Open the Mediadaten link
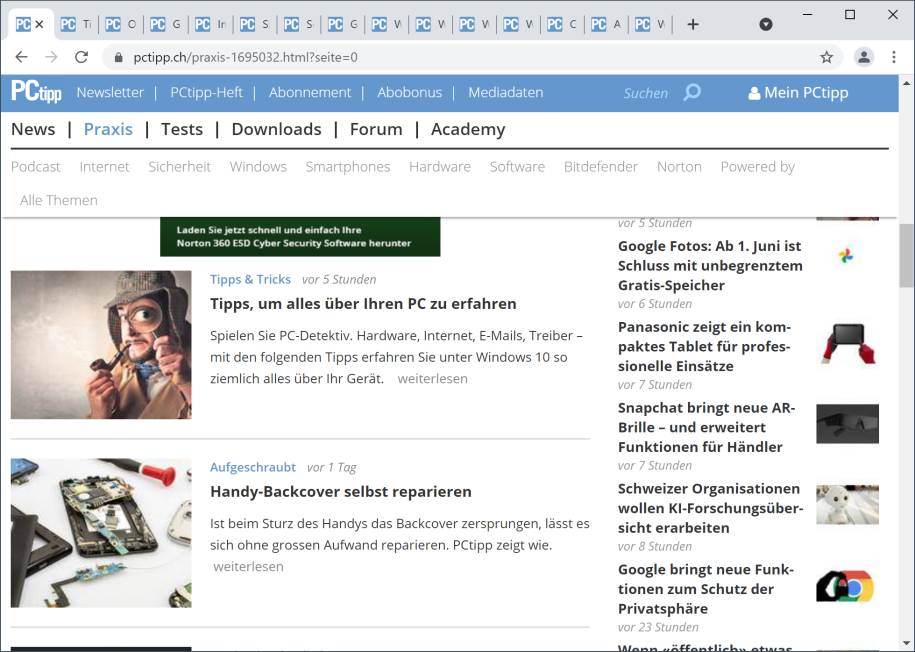The height and width of the screenshot is (652, 915). (505, 92)
